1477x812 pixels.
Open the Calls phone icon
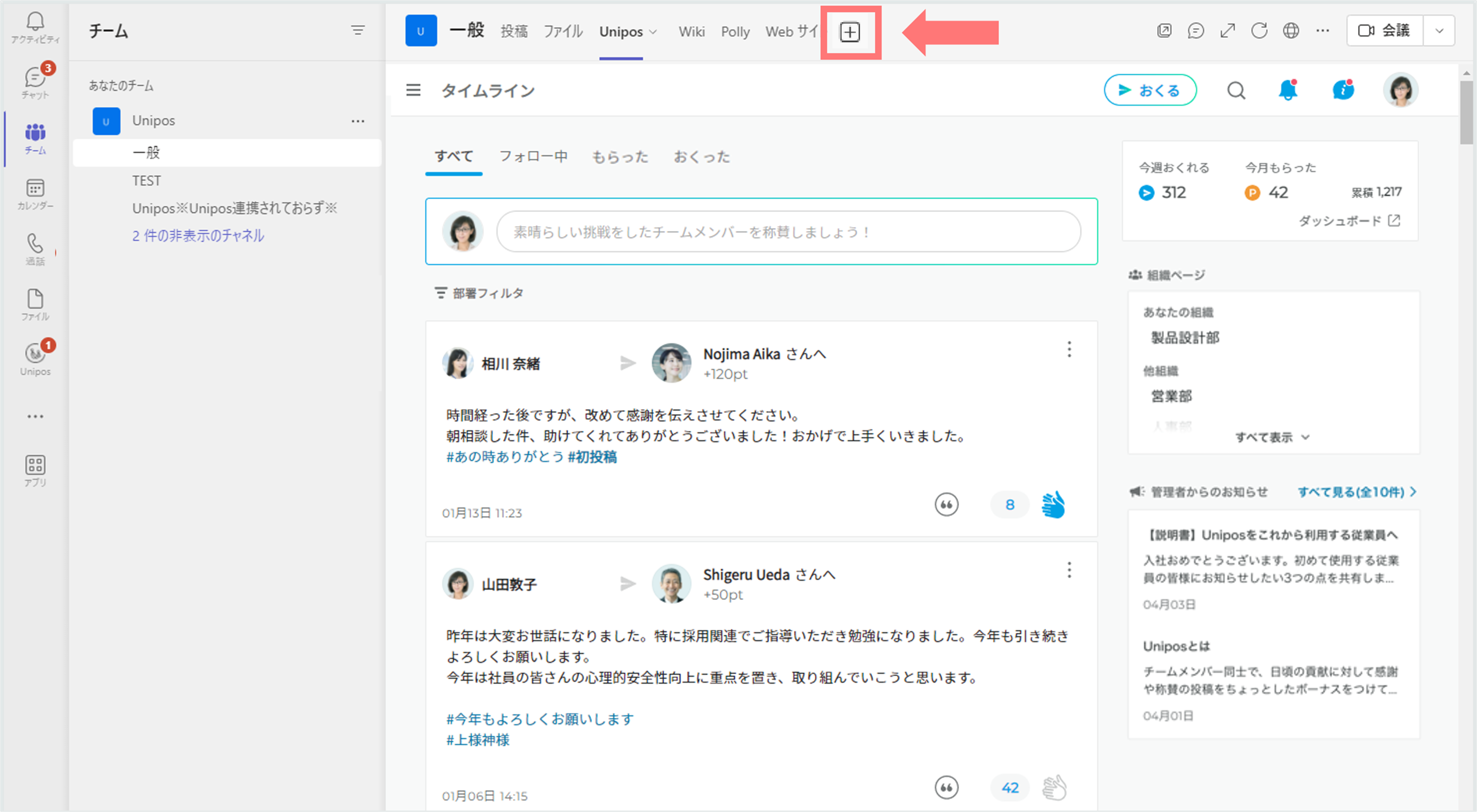click(35, 249)
